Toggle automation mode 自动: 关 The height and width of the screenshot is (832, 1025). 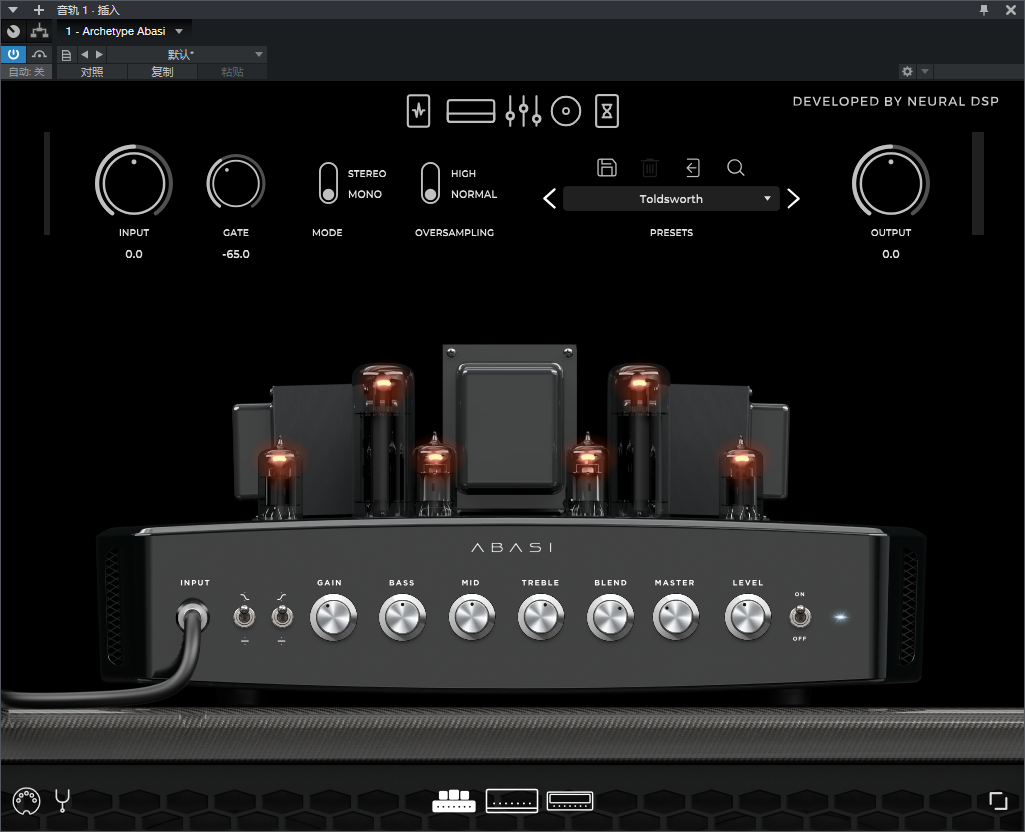tap(27, 72)
